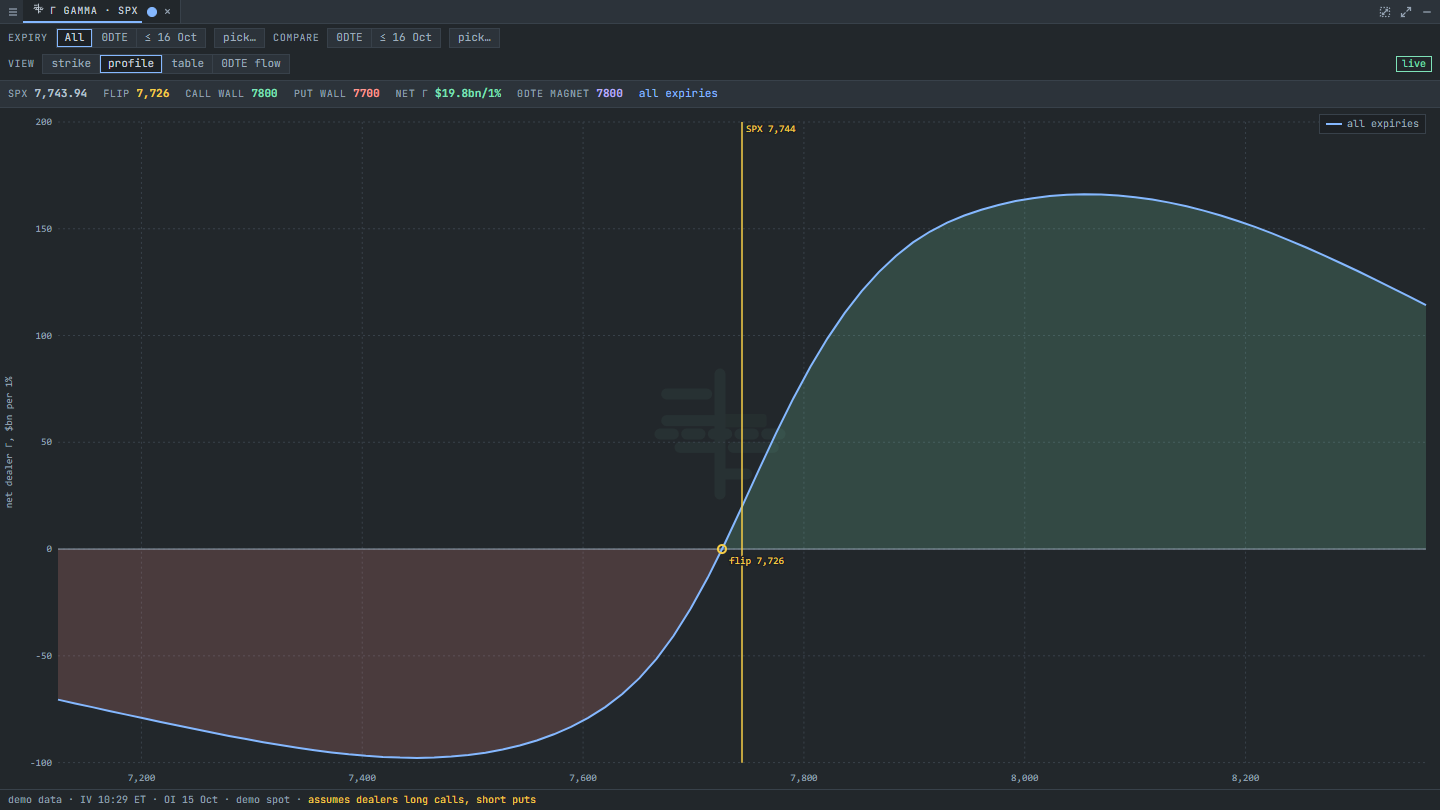The width and height of the screenshot is (1440, 810).
Task: Click the NET Γ $19.8bn/1% stat
Action: [448, 94]
